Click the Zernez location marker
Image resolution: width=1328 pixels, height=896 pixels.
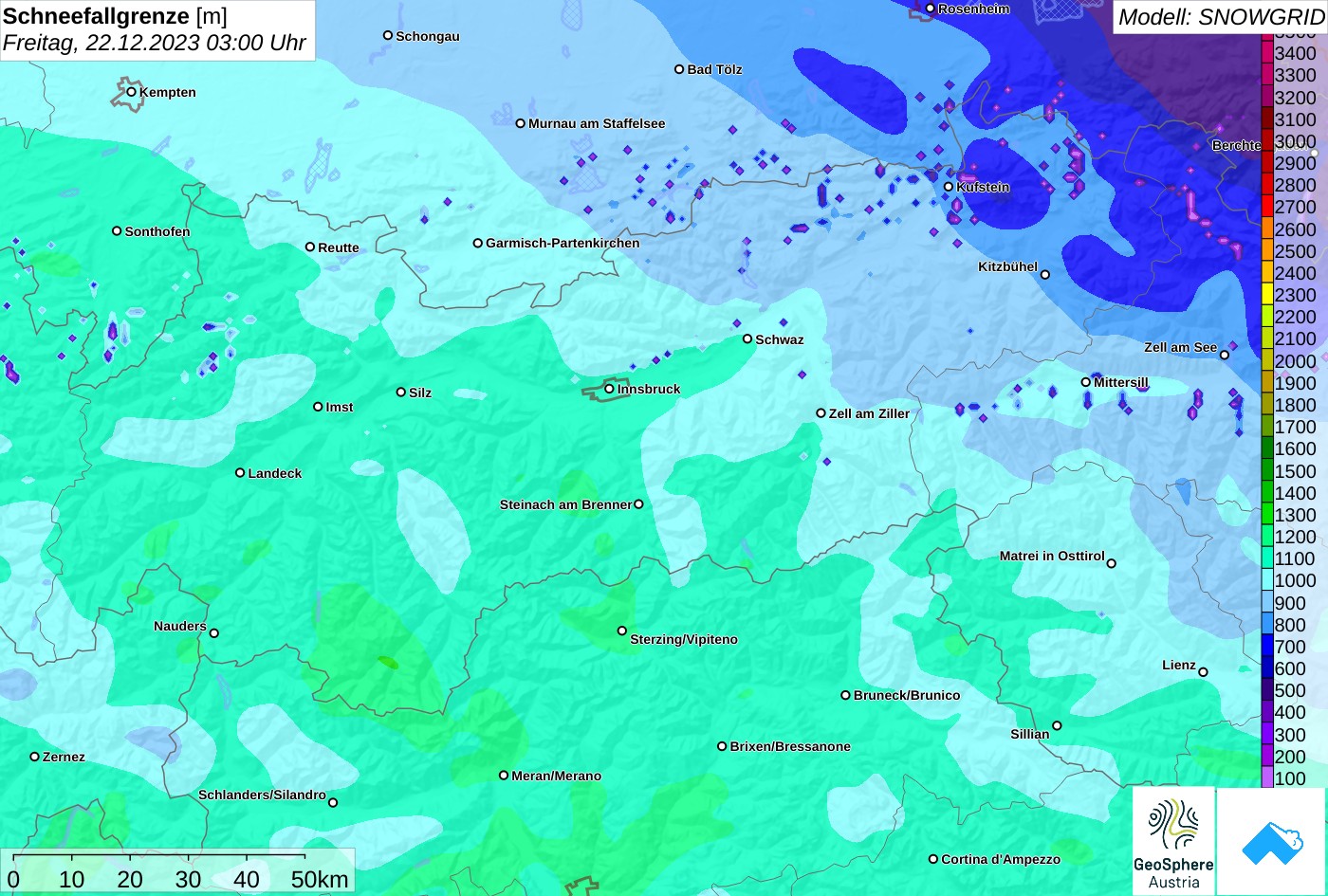pos(35,757)
